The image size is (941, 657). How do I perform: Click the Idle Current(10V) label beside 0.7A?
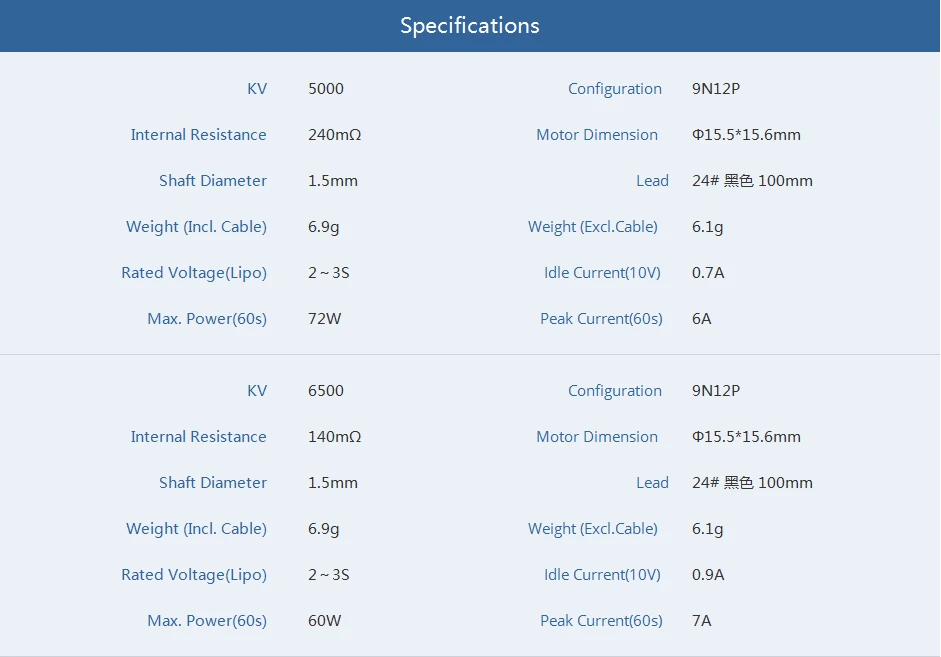602,273
